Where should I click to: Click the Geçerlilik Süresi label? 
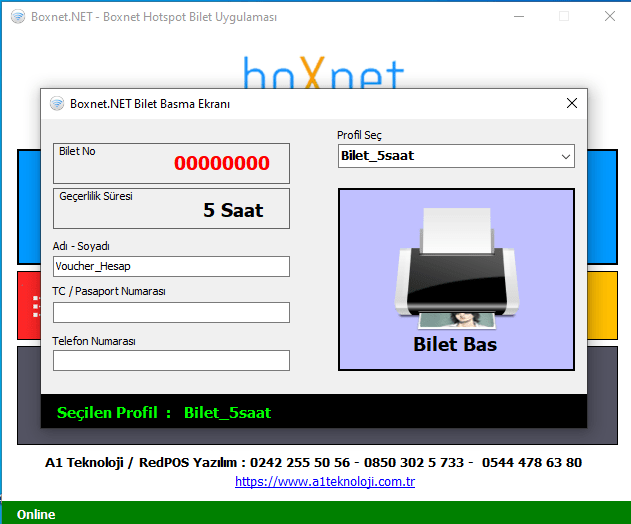[96, 196]
